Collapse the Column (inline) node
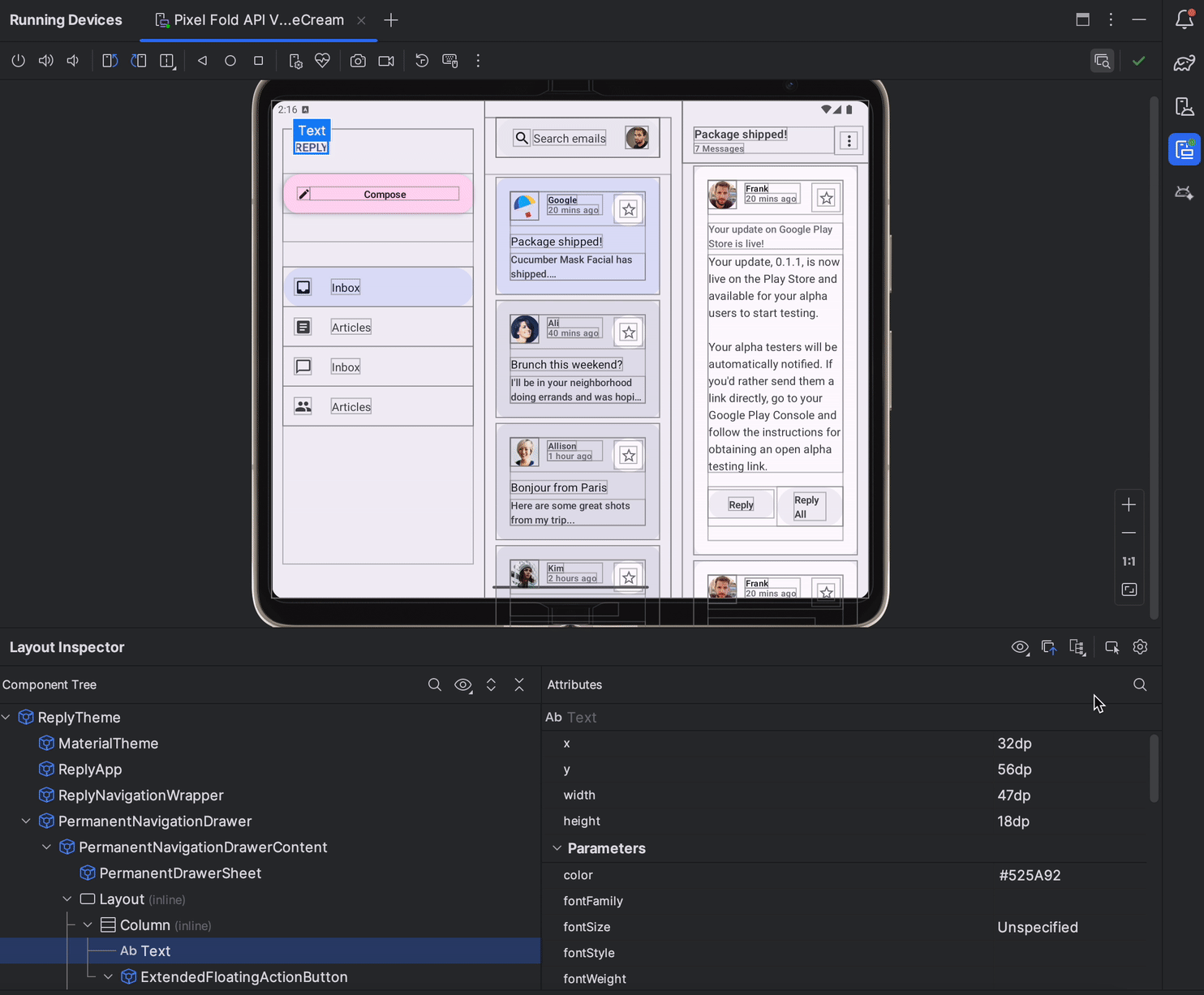Image resolution: width=1204 pixels, height=995 pixels. click(x=88, y=924)
